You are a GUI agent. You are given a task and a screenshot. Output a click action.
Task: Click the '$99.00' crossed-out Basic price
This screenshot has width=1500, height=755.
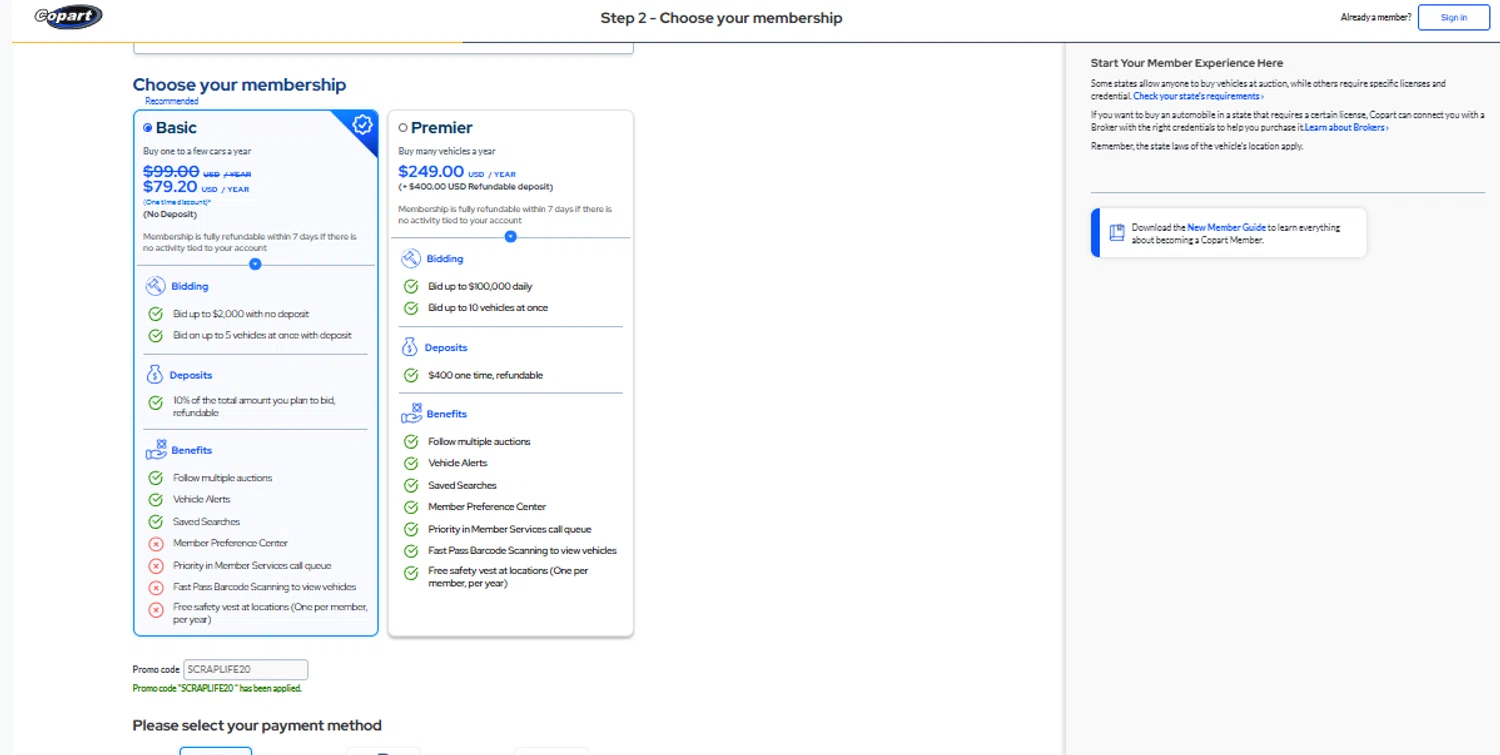click(x=171, y=171)
